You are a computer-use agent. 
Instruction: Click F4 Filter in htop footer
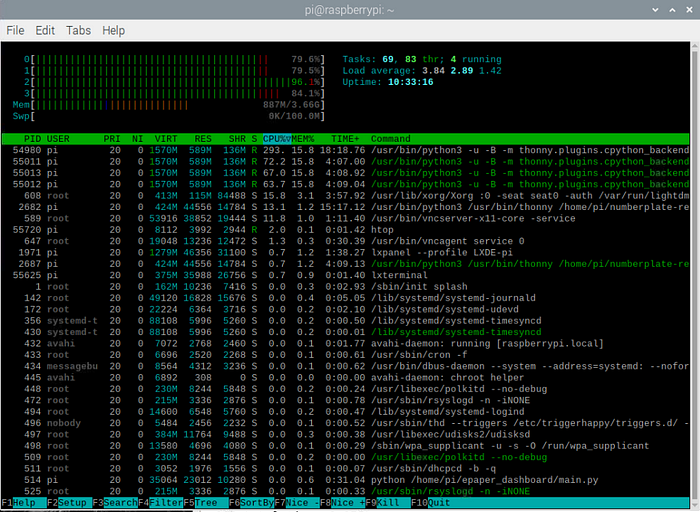[160, 503]
